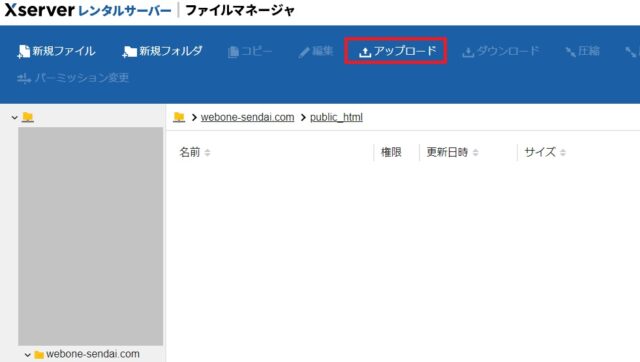Sort file list by 更新日時 column
The height and width of the screenshot is (362, 640).
(x=452, y=152)
